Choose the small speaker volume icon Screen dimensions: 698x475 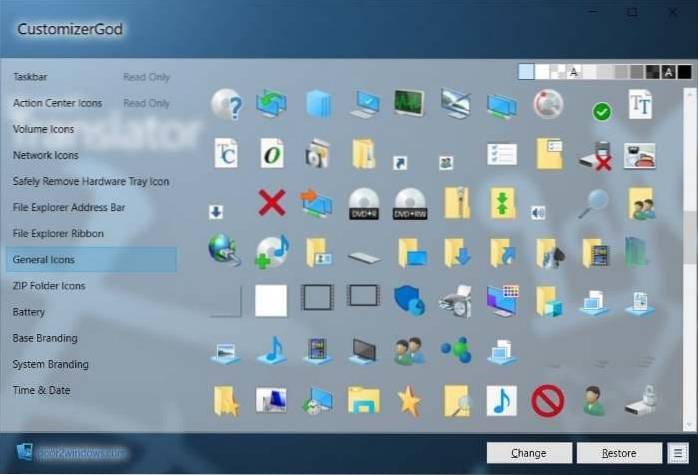(538, 213)
